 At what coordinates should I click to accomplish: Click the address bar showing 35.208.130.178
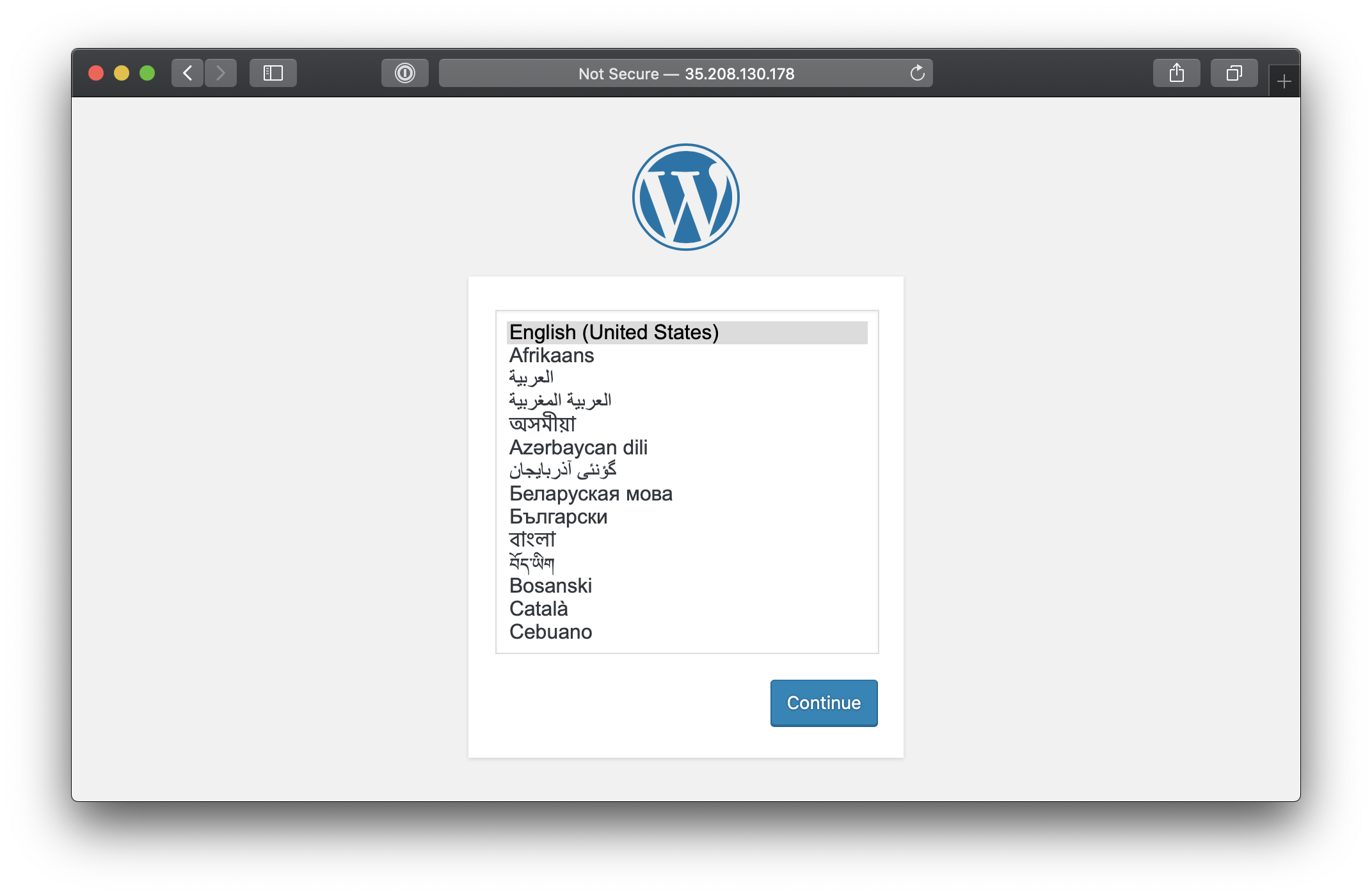(685, 74)
